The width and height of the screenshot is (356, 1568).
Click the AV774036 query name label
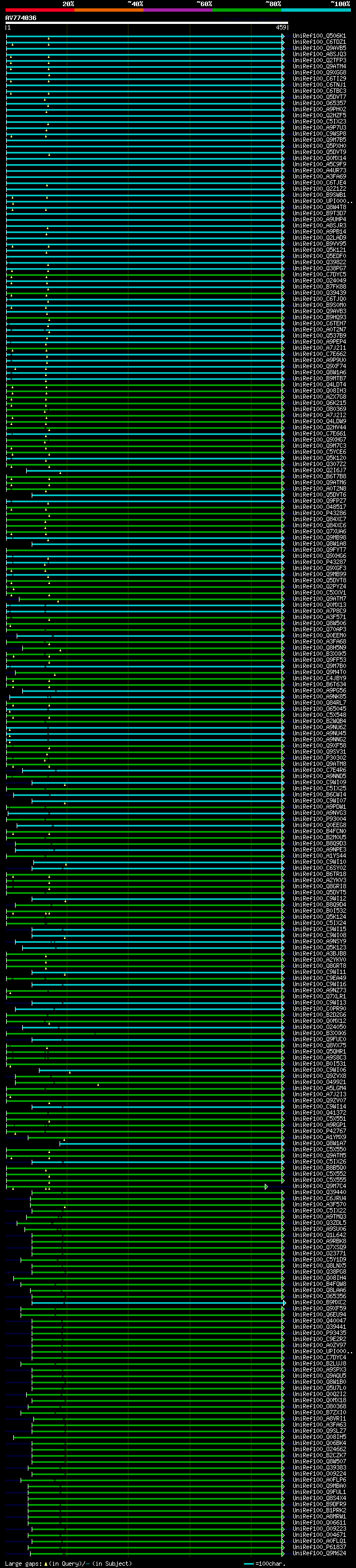21,18
